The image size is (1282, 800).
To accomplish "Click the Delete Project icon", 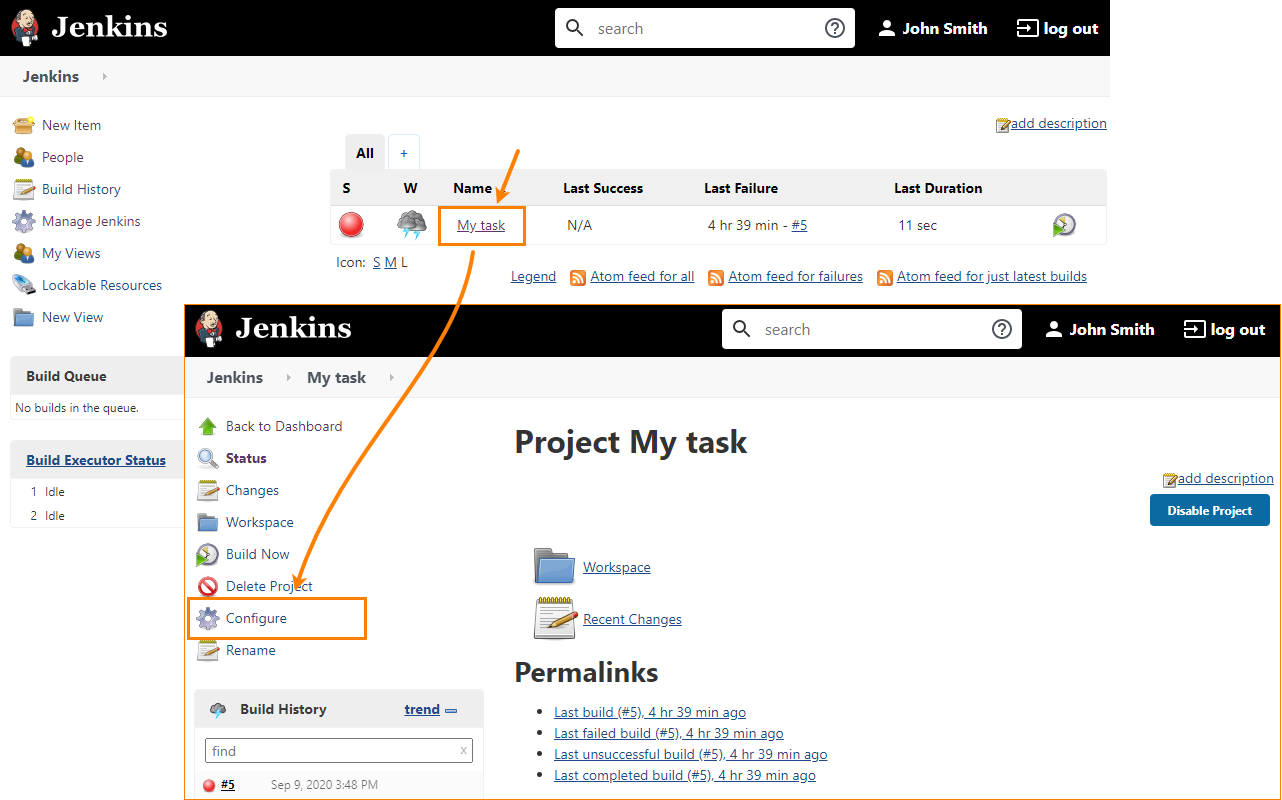I will 208,586.
